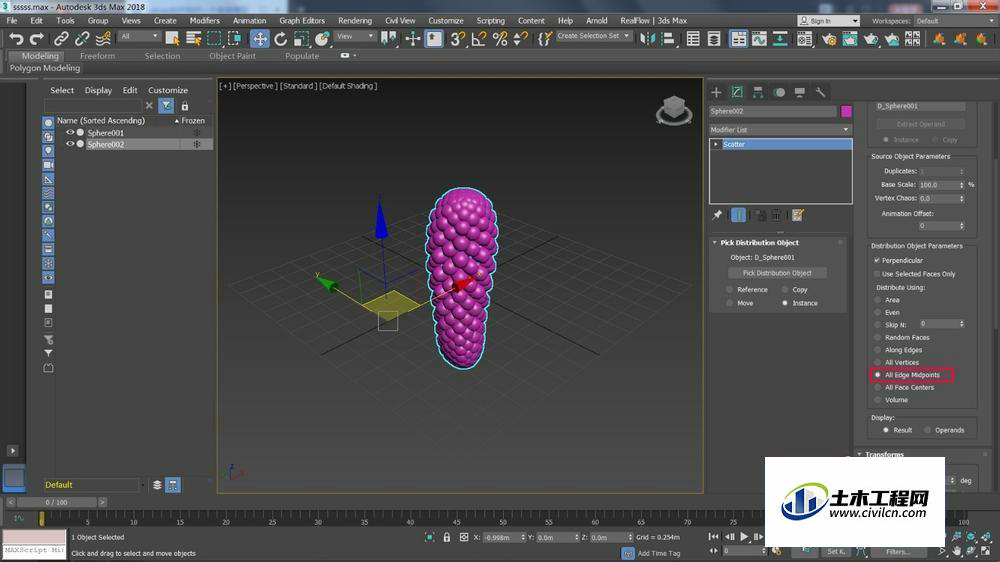This screenshot has height=562, width=1000.
Task: Click the Bind to Space Warp icon
Action: click(103, 39)
